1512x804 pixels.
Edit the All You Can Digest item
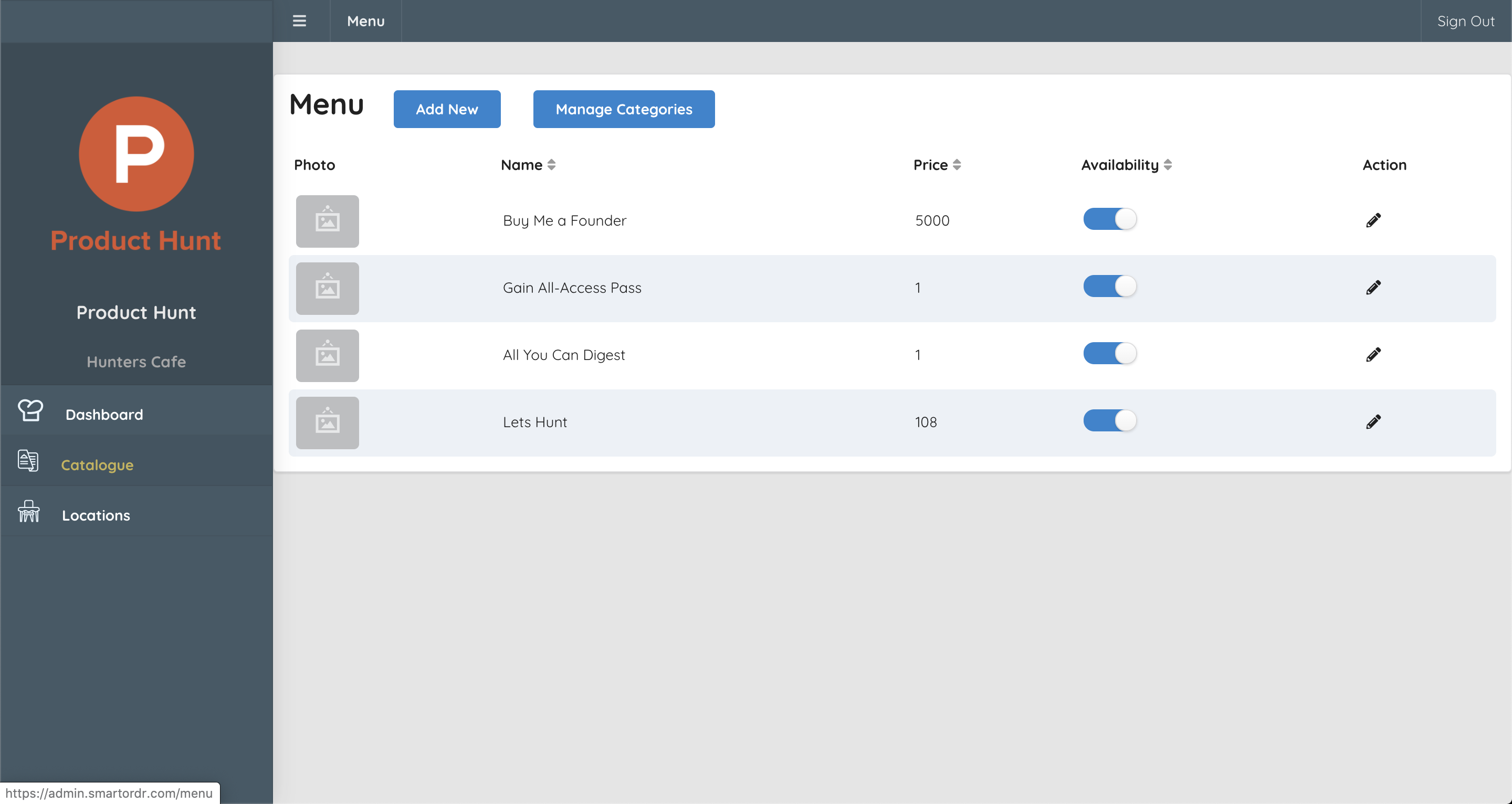click(1373, 354)
